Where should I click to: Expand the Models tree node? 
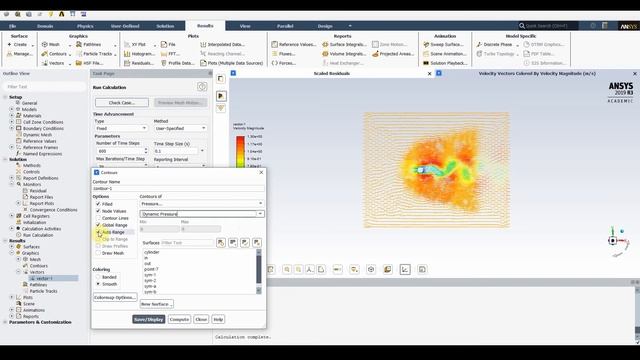click(x=12, y=109)
